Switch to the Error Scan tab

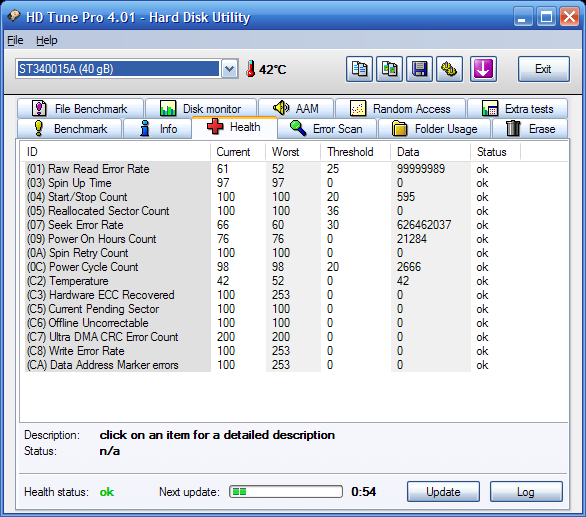coord(327,129)
